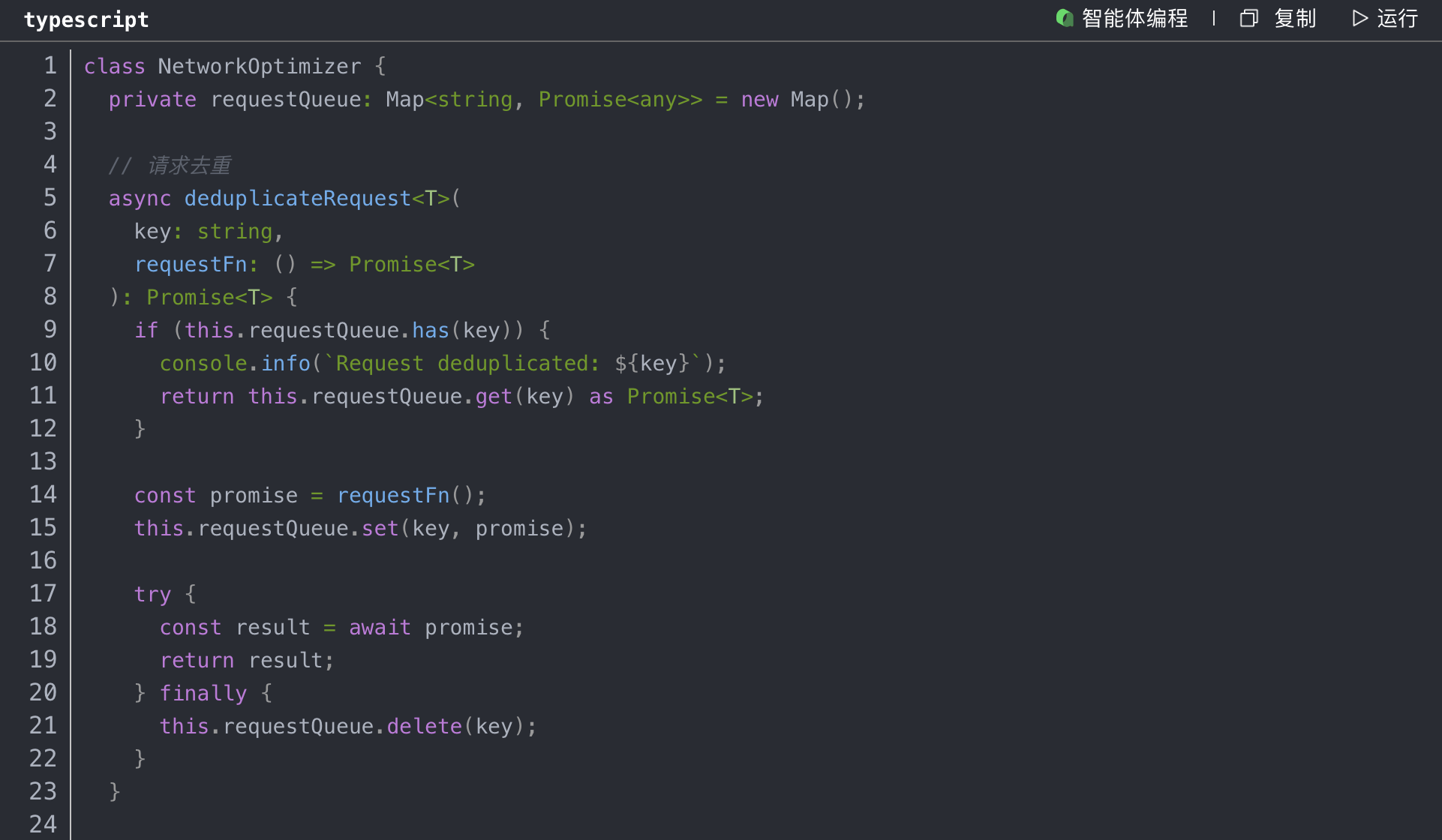Click the 请求去重 comment text

189,166
